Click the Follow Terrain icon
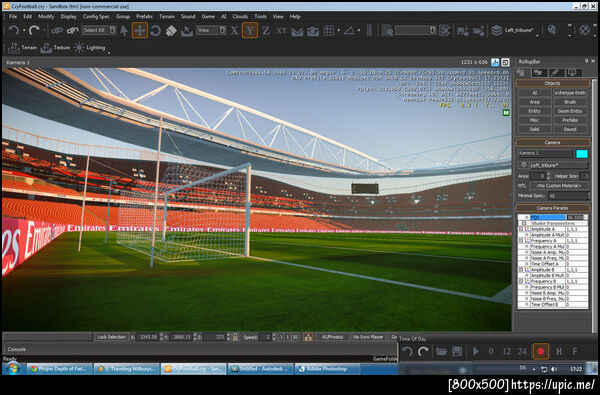The width and height of the screenshot is (600, 395). coord(297,31)
